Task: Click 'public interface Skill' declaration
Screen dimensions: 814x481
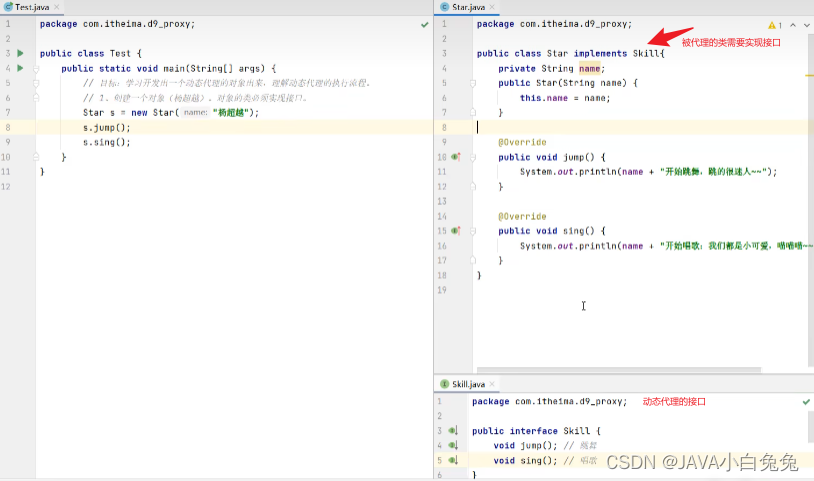Action: pos(530,431)
